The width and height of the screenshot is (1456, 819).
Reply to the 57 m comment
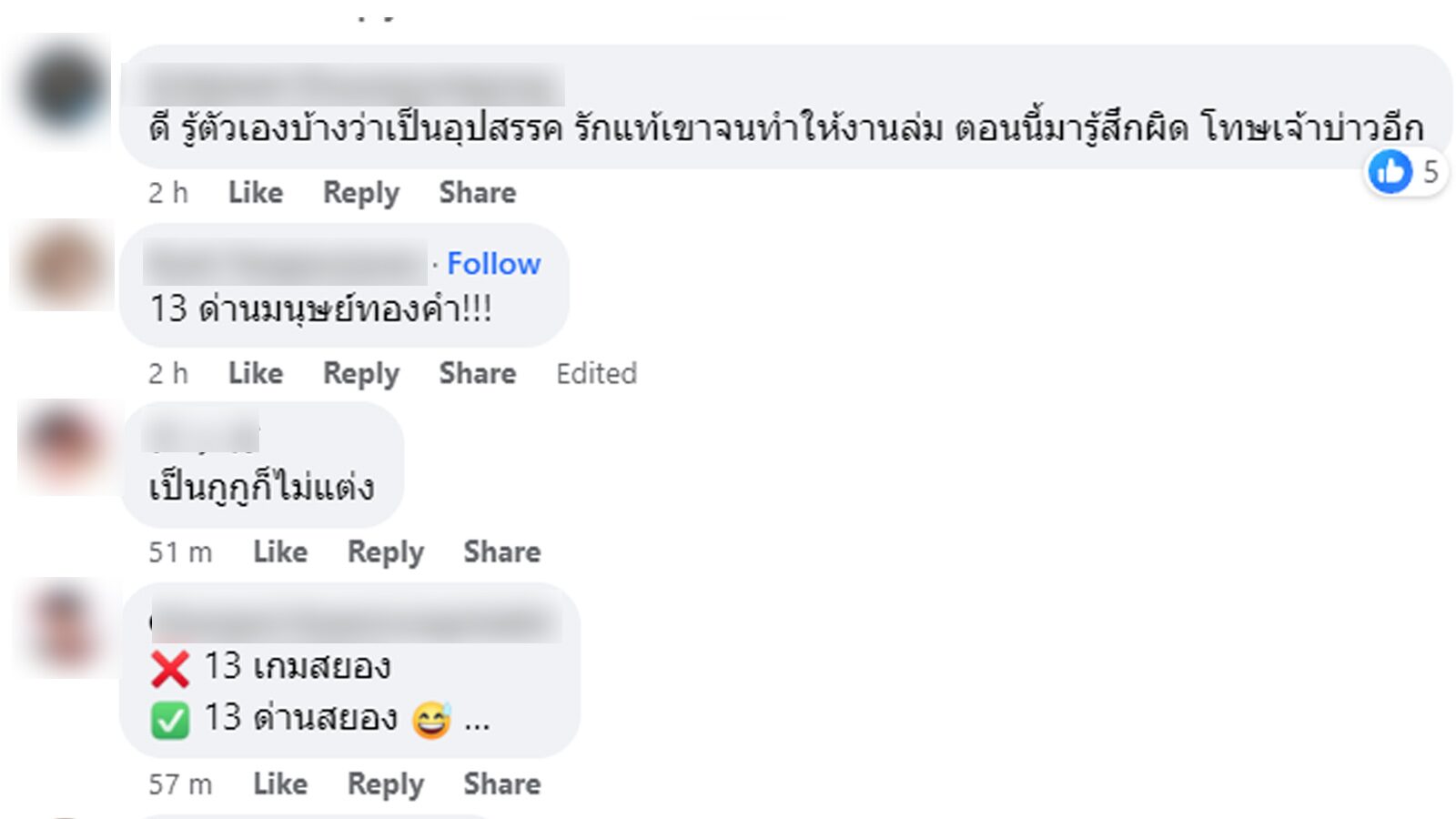386,784
